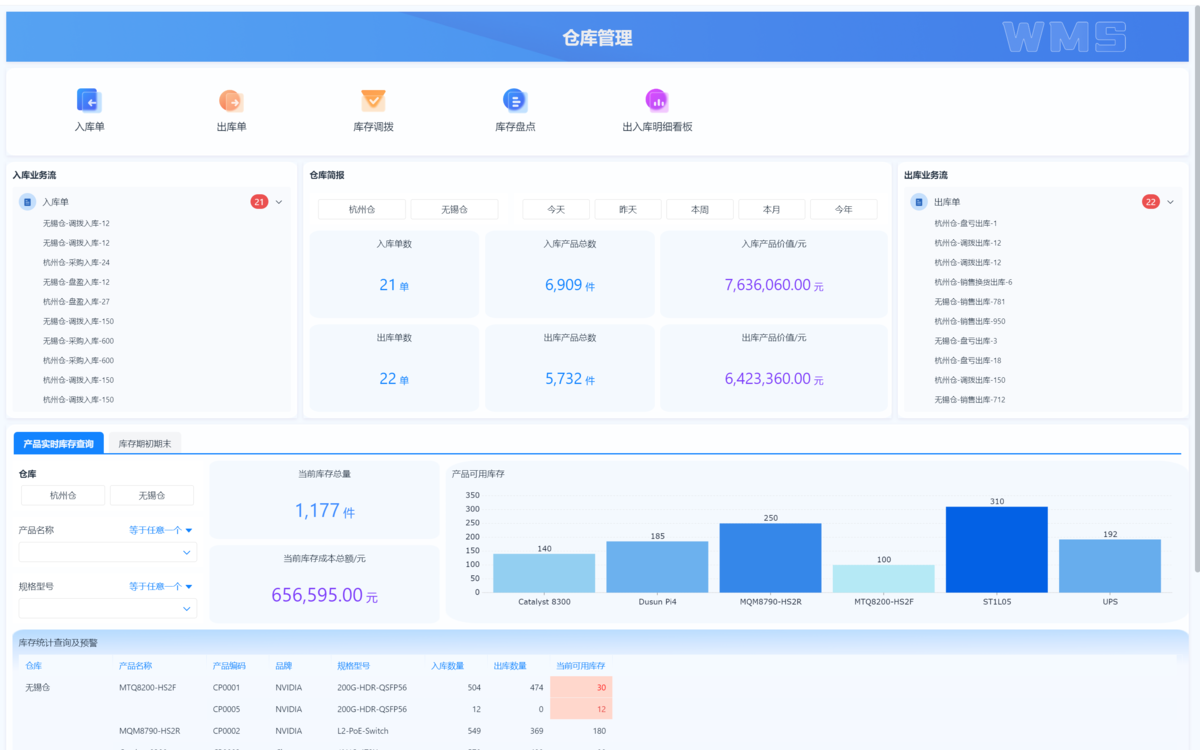1200x750 pixels.
Task: Open the 出入库明细看板 chart icon
Action: 657,100
